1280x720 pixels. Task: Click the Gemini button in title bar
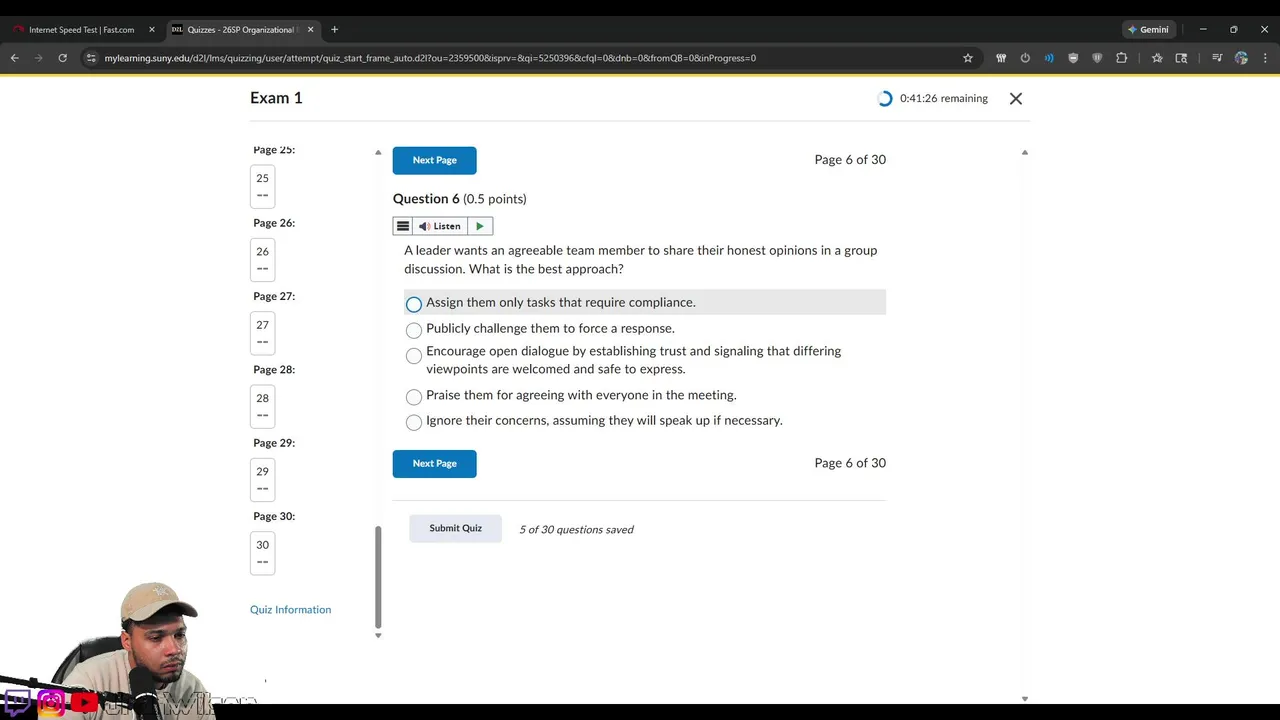tap(1147, 30)
